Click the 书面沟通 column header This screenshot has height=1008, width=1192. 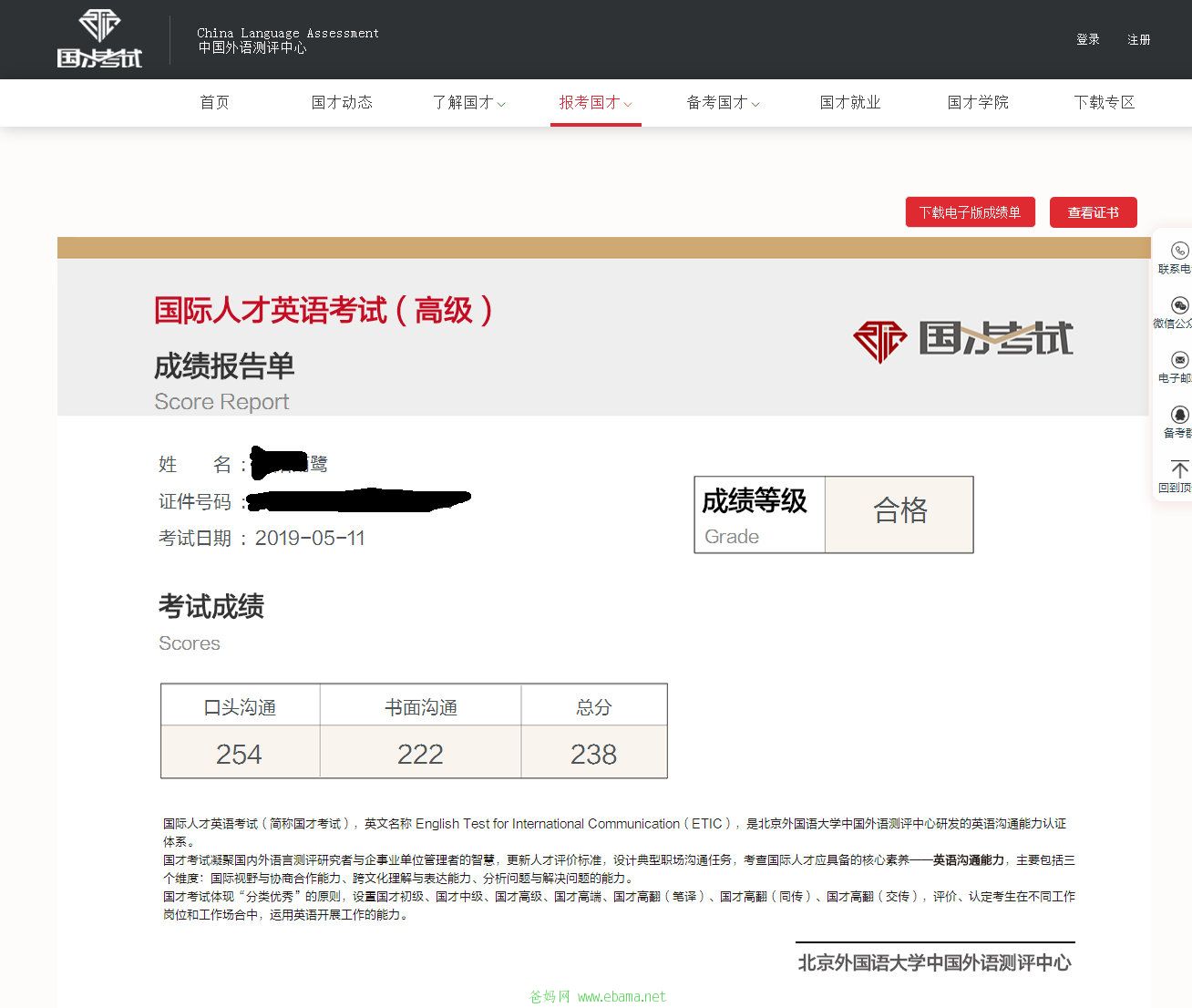coord(420,707)
